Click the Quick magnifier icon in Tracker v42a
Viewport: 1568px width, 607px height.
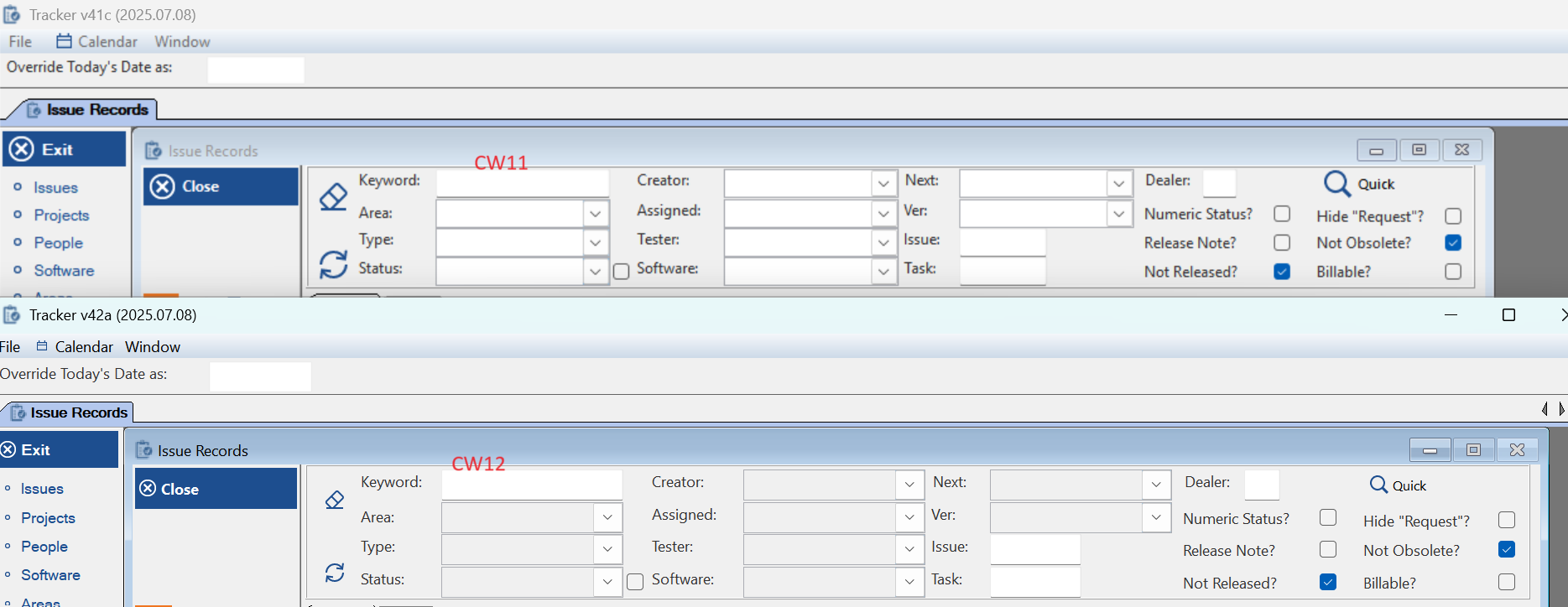pyautogui.click(x=1378, y=485)
